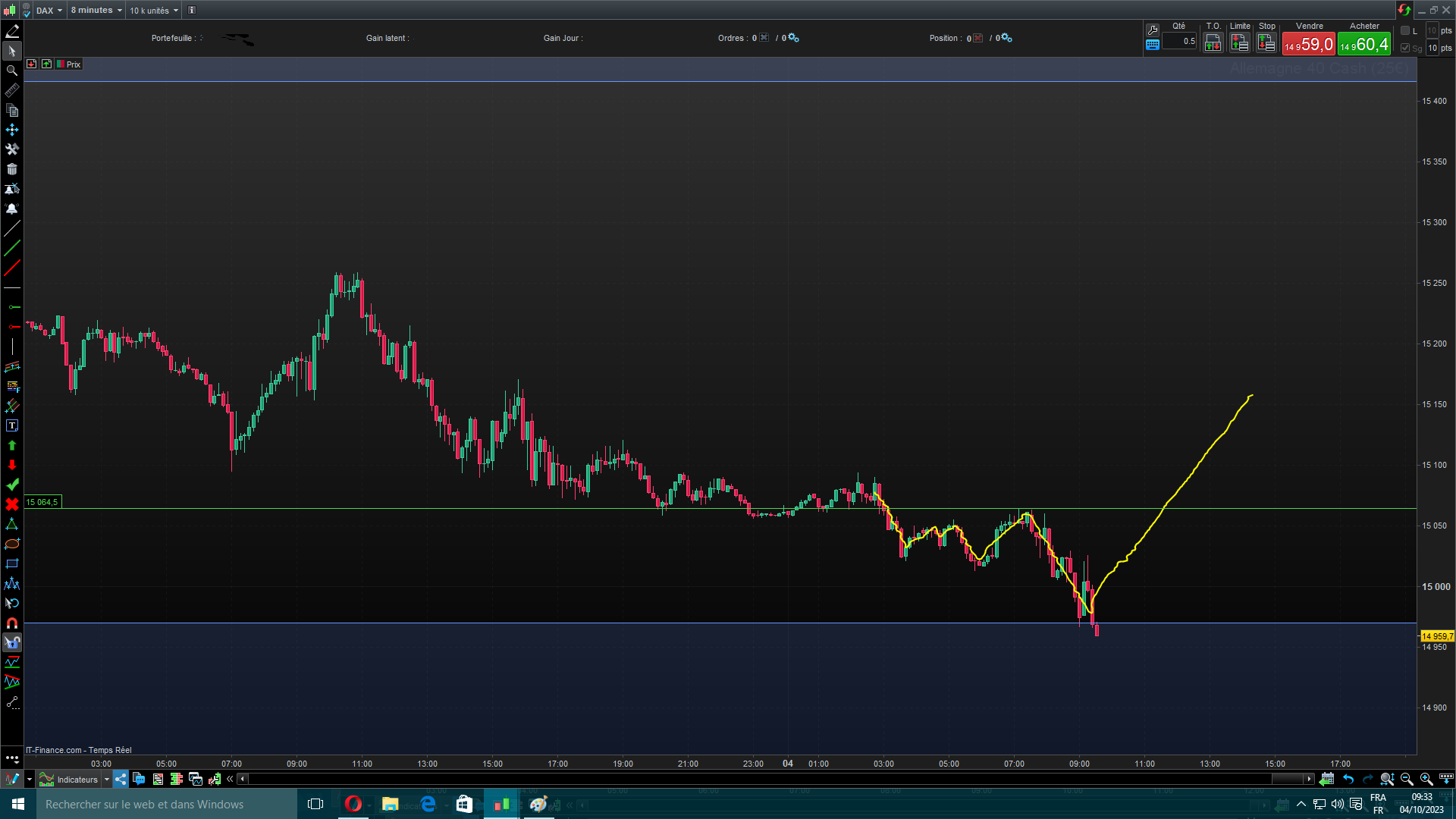The height and width of the screenshot is (819, 1456).
Task: Enable the L limit checkbox
Action: point(1405,30)
